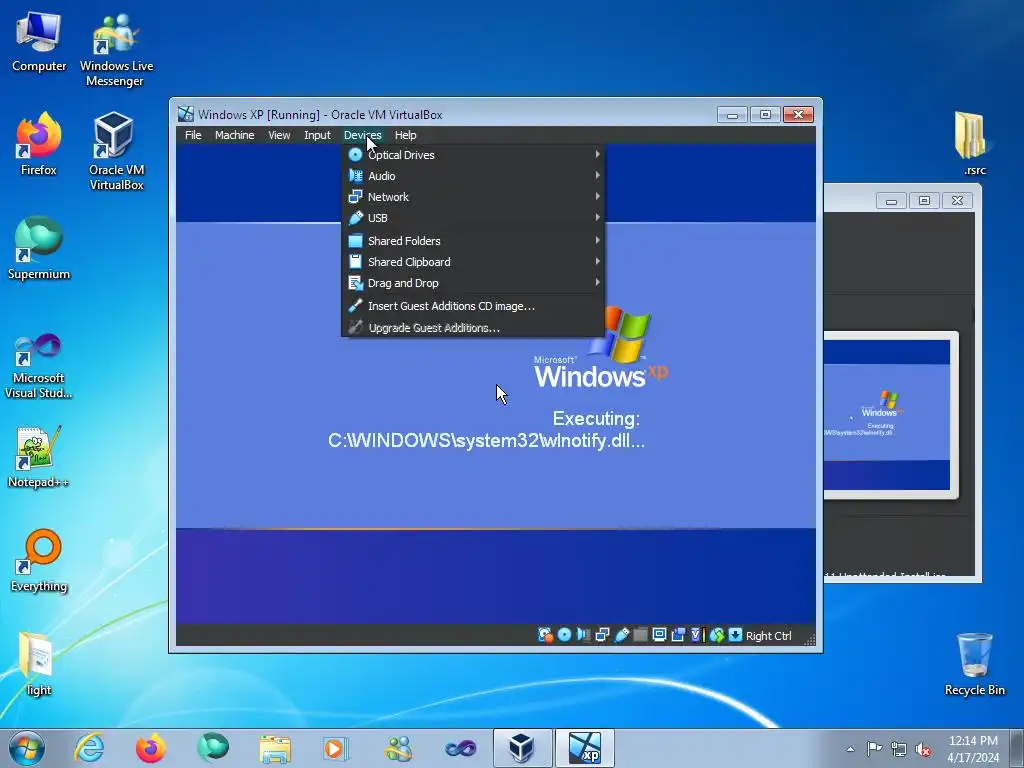Launch Firefox from the taskbar
This screenshot has width=1024, height=768.
pos(151,748)
